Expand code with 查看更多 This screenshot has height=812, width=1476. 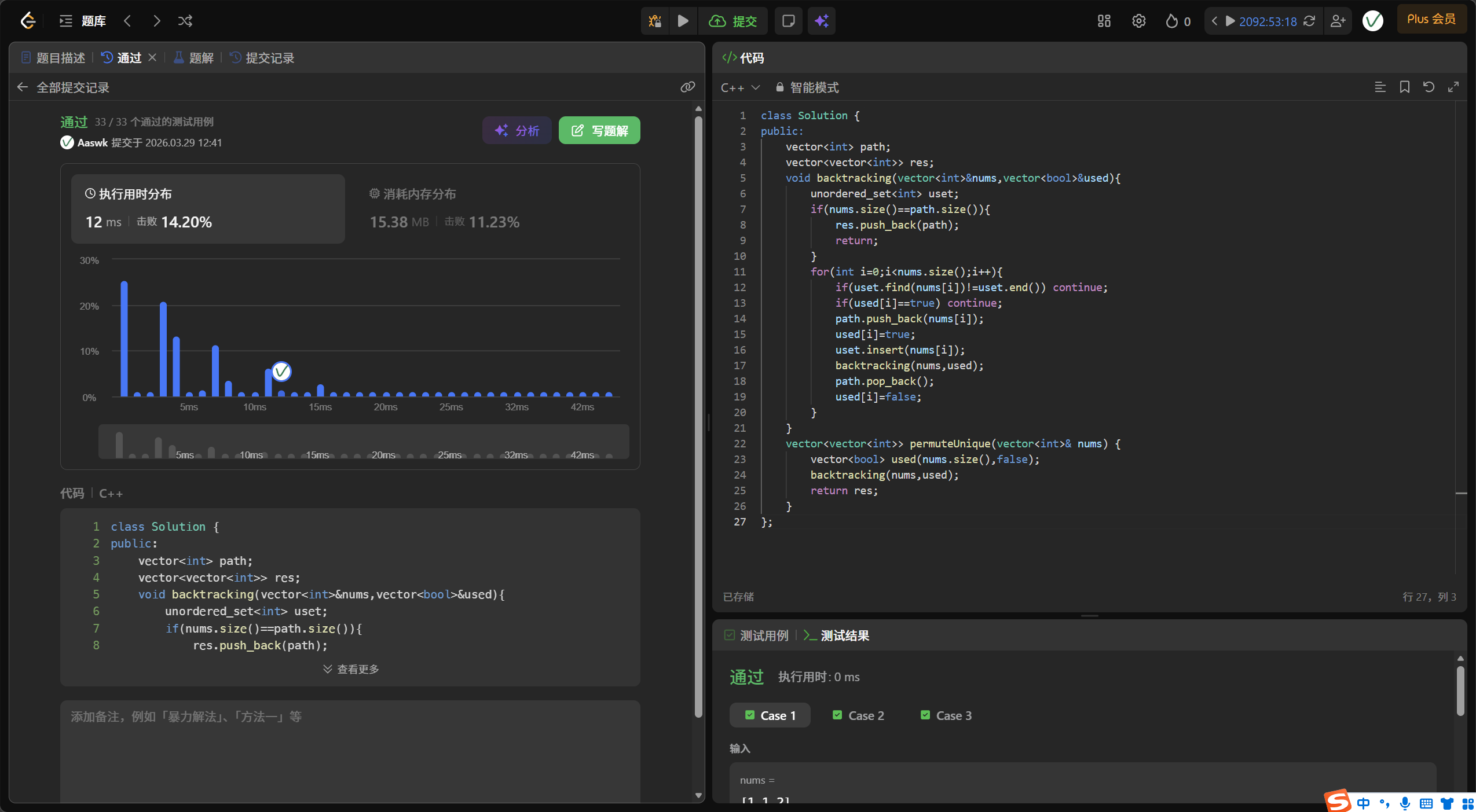click(x=351, y=669)
